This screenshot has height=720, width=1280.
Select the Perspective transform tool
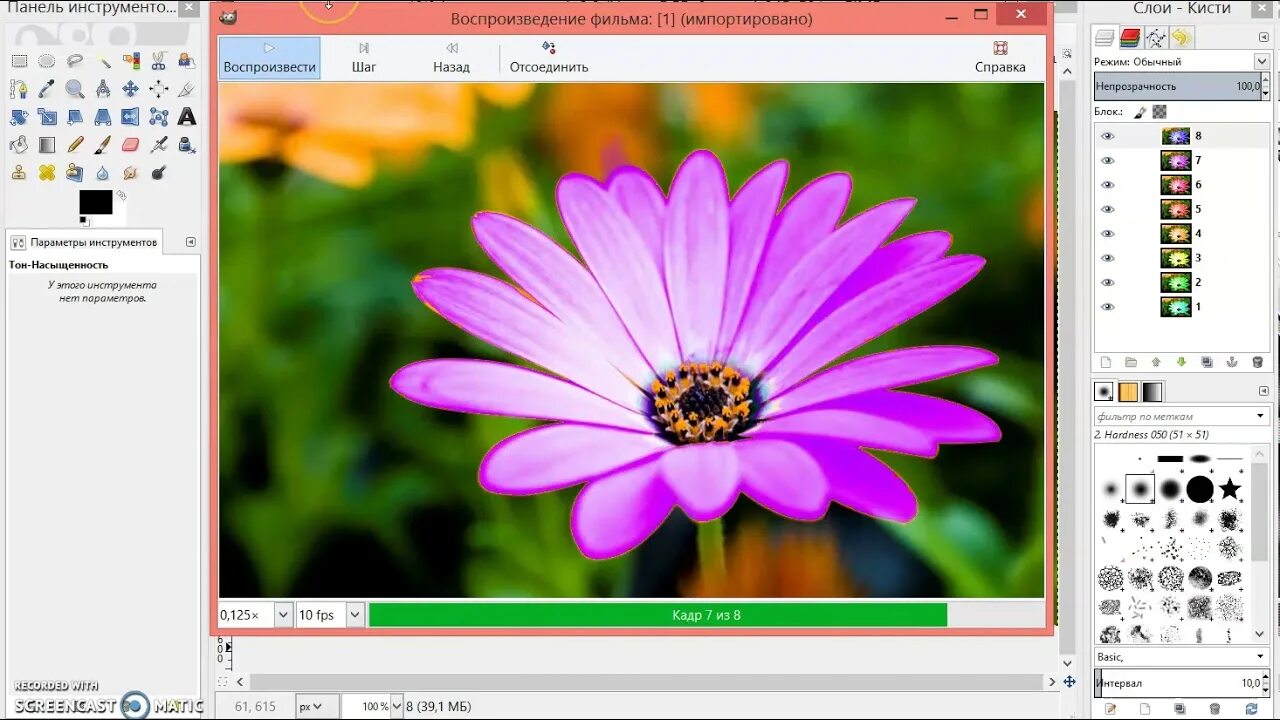click(x=103, y=117)
